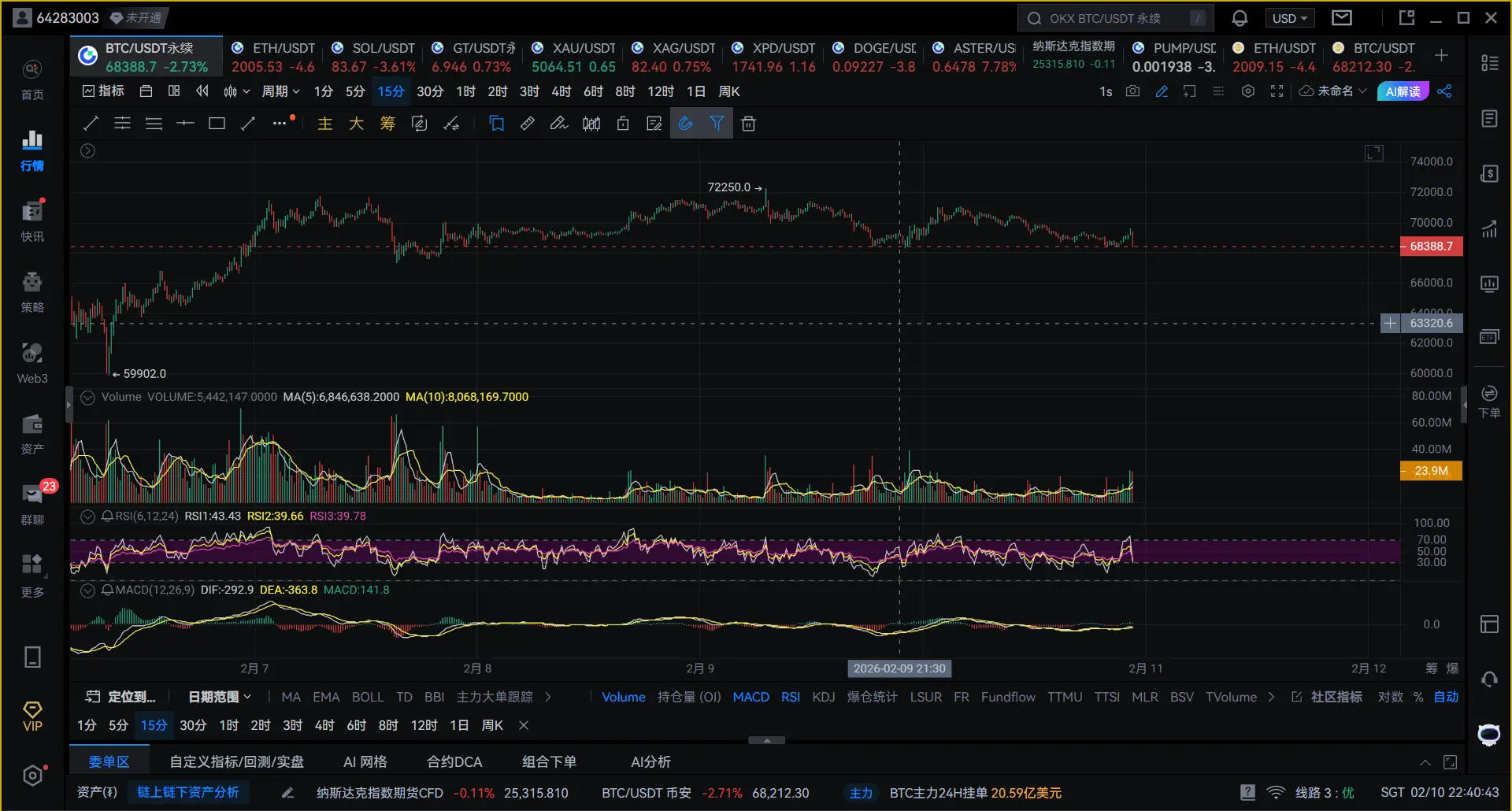Click the 筹 chip distribution tool
This screenshot has width=1512, height=811.
[387, 124]
